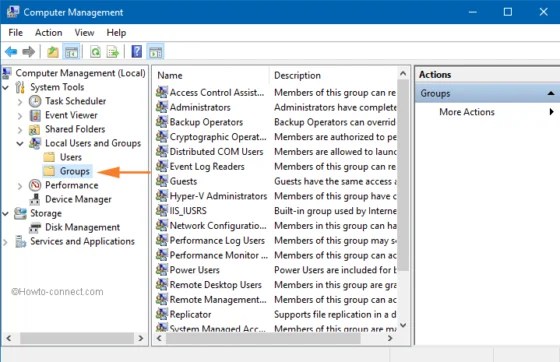Click the Forward arrow toolbar icon

[29, 52]
